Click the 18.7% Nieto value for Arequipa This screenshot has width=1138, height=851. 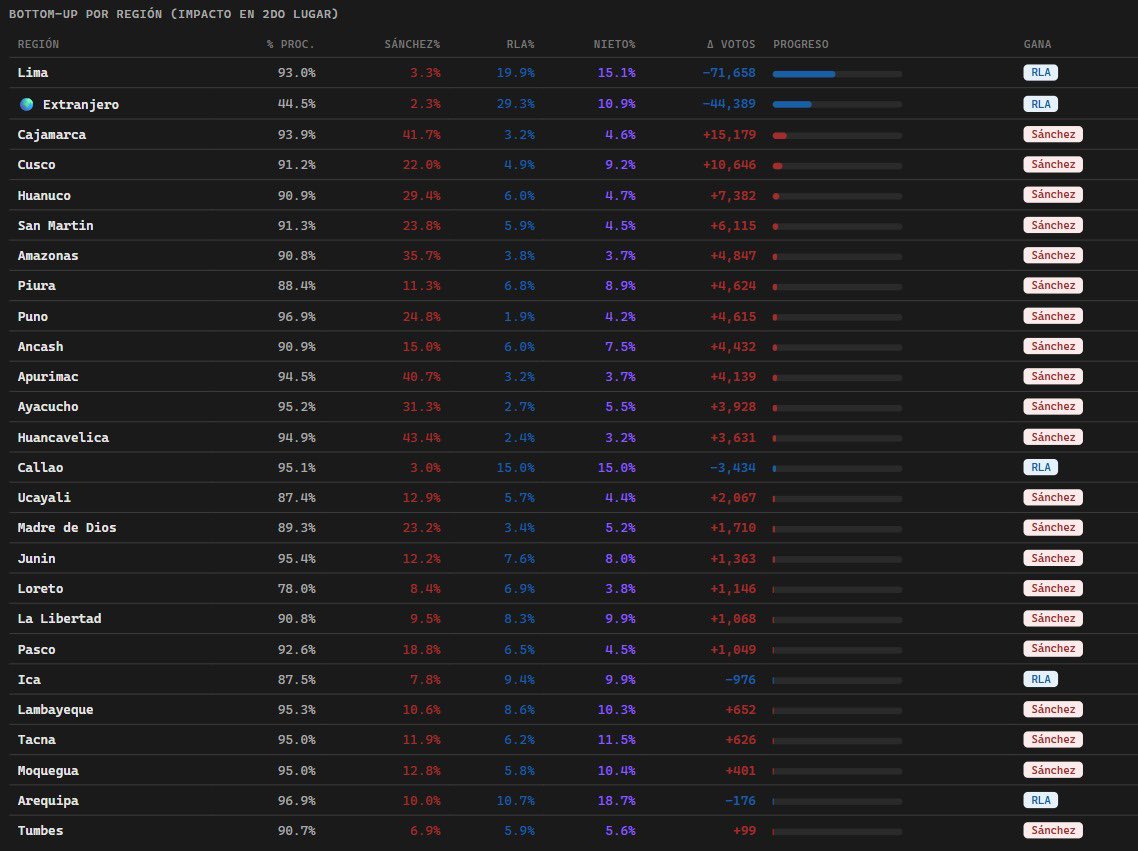(x=616, y=801)
